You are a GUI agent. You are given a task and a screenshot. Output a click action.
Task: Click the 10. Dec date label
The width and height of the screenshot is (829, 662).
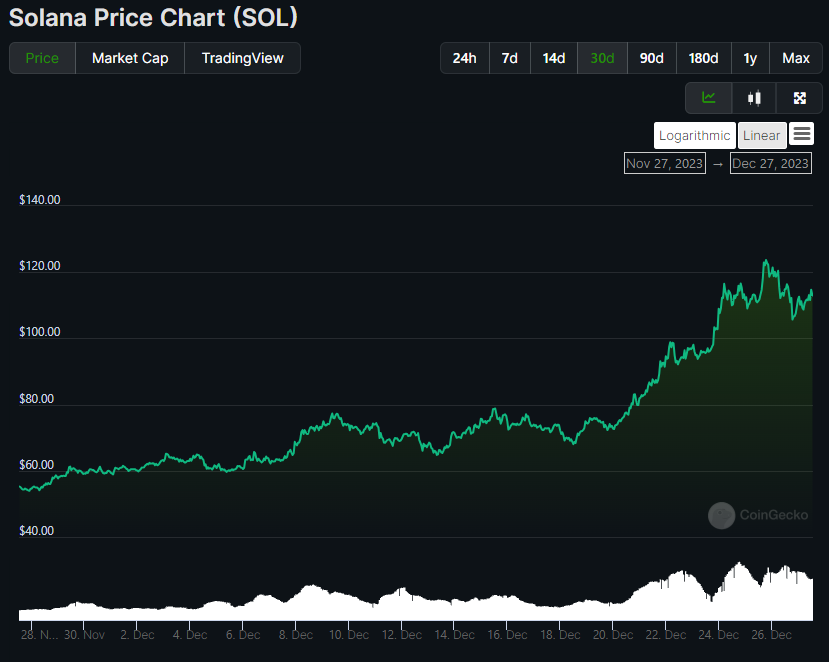click(349, 635)
